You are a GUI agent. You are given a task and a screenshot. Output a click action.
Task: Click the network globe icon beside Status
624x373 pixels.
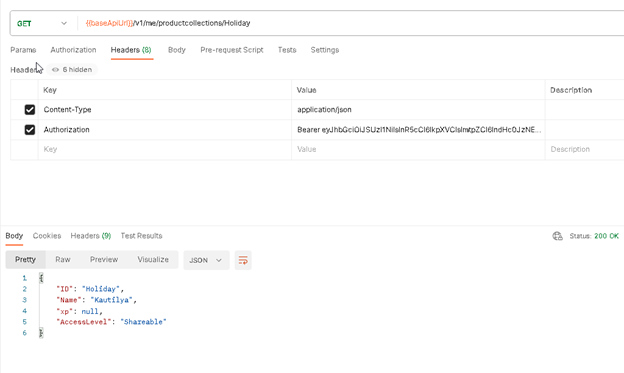point(558,236)
